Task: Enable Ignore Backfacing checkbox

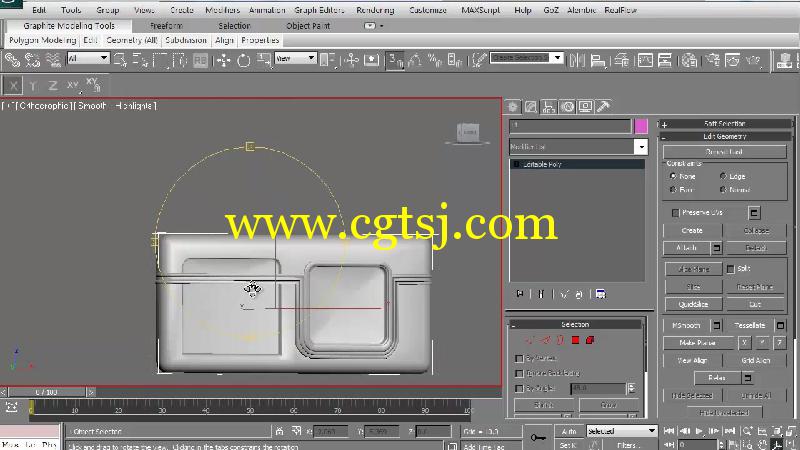Action: coord(519,373)
